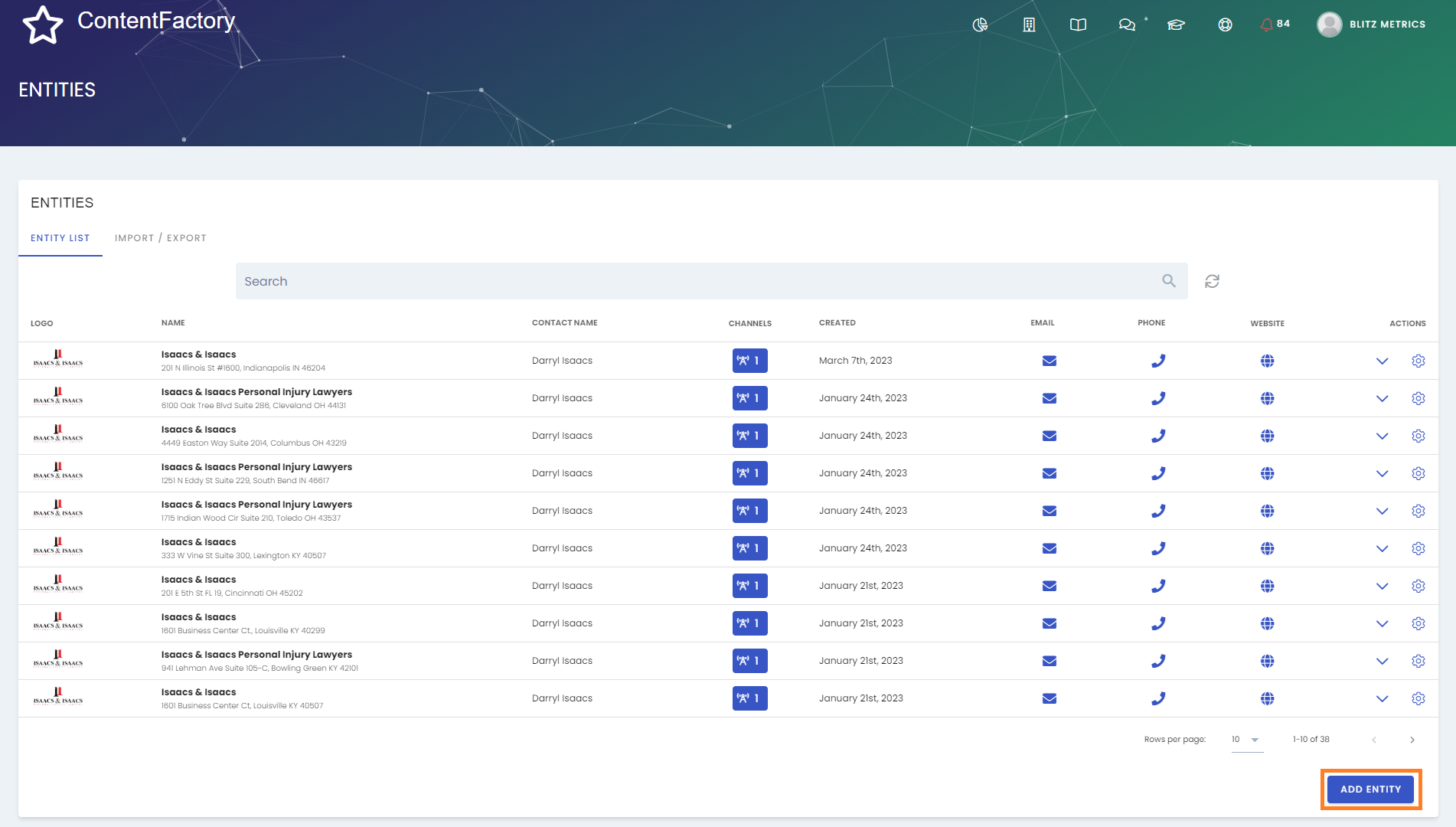Open settings gear for Indianapolis entity

tap(1418, 361)
